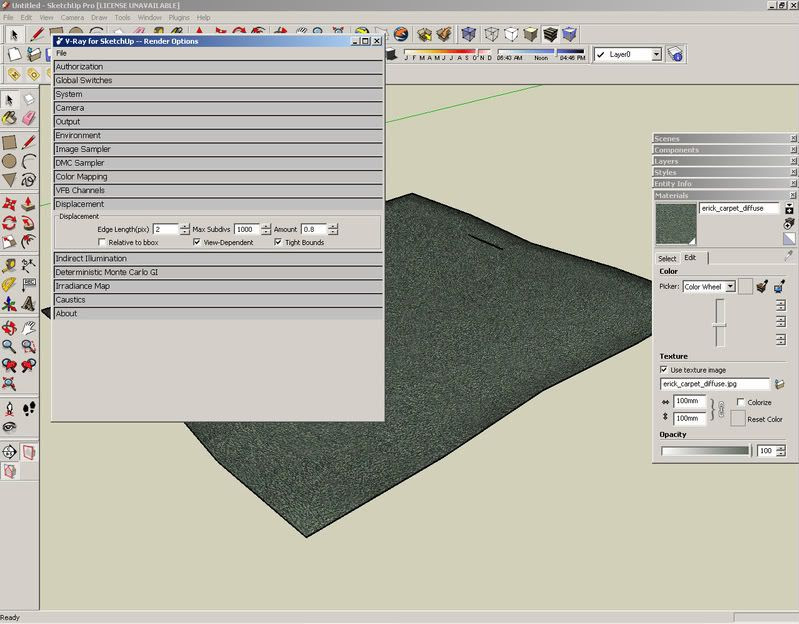Open the File menu in Render Options
Viewport: 799px width, 624px height.
[61, 53]
